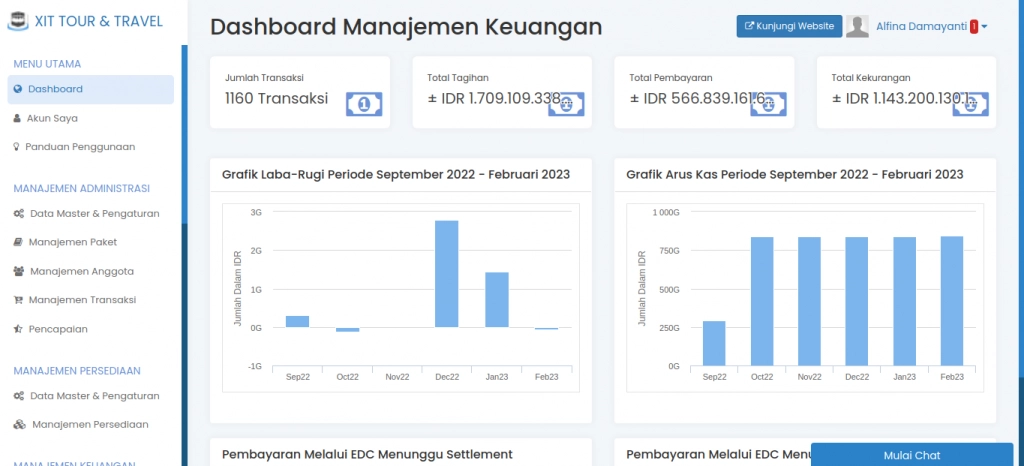Click the Dec22 bar in Laba-Rugi chart
Screen dimensions: 1024x466
(x=446, y=274)
